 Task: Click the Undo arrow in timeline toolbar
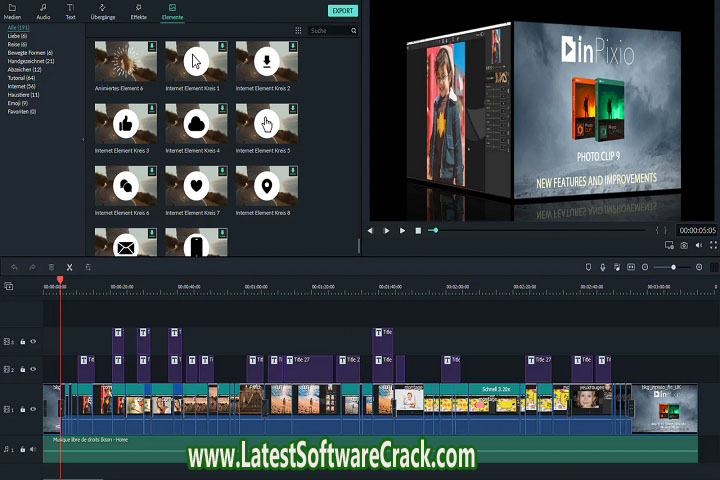14,267
